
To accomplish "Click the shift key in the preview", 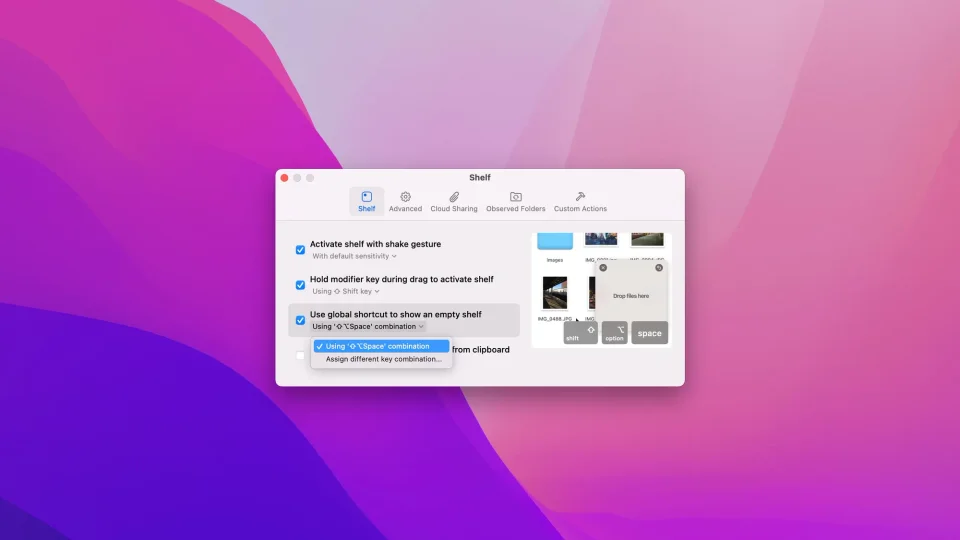I will click(580, 333).
